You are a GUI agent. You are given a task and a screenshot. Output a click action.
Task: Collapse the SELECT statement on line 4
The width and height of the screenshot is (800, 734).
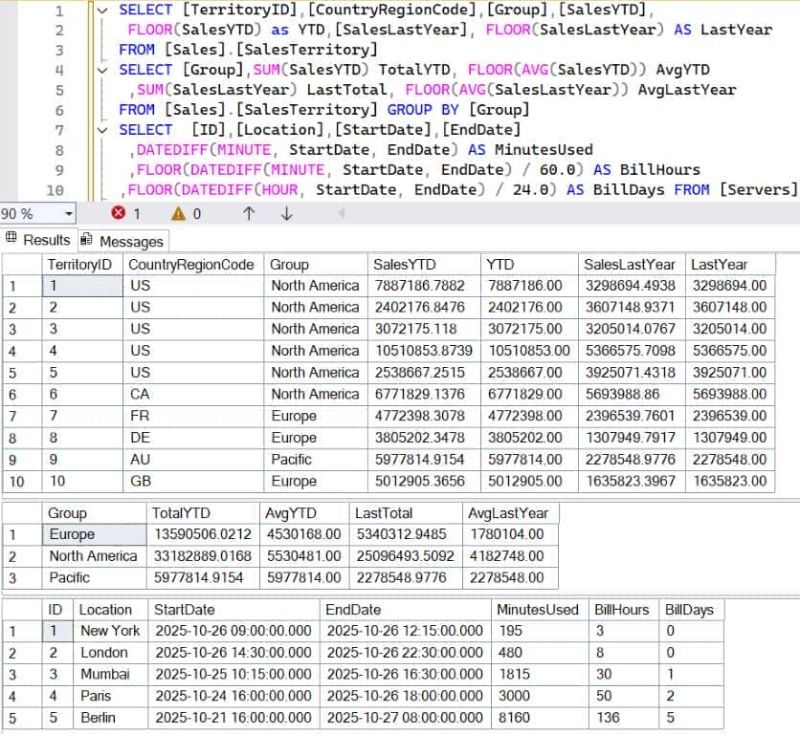coord(103,70)
